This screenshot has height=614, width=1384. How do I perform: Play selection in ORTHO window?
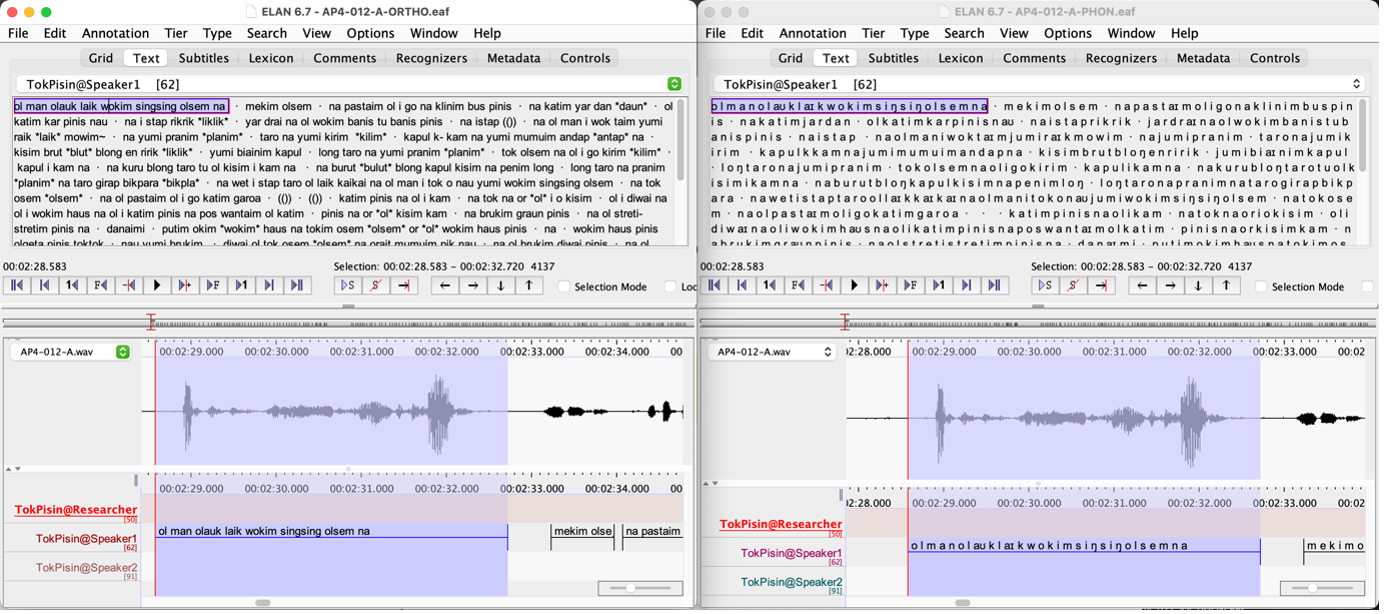pyautogui.click(x=347, y=286)
